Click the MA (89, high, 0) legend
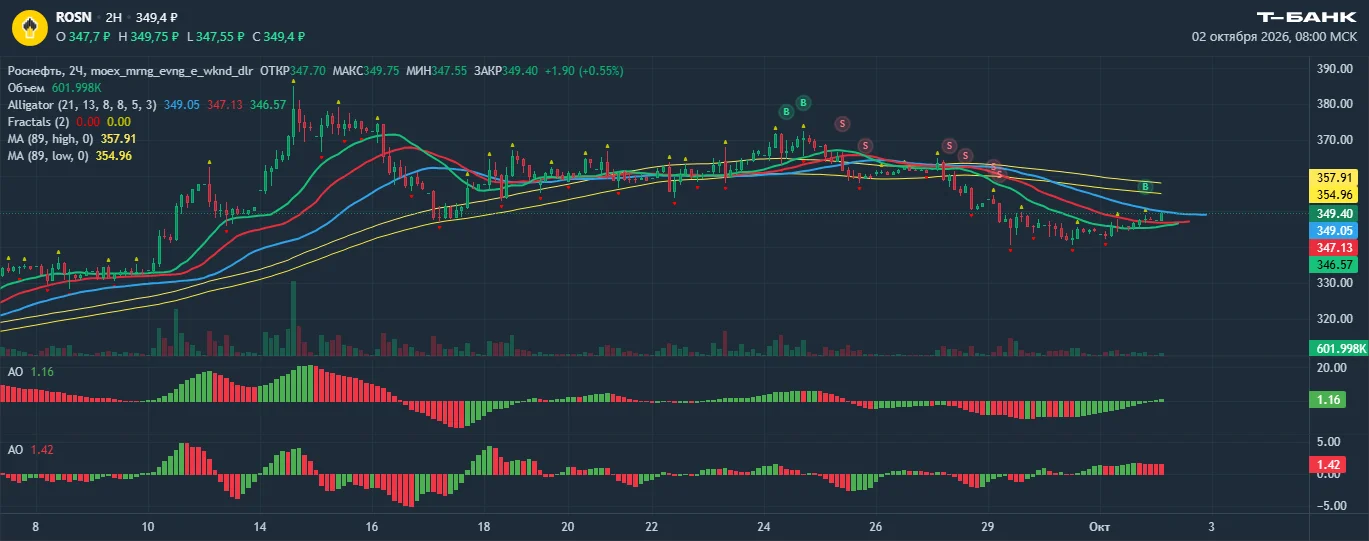 click(71, 139)
